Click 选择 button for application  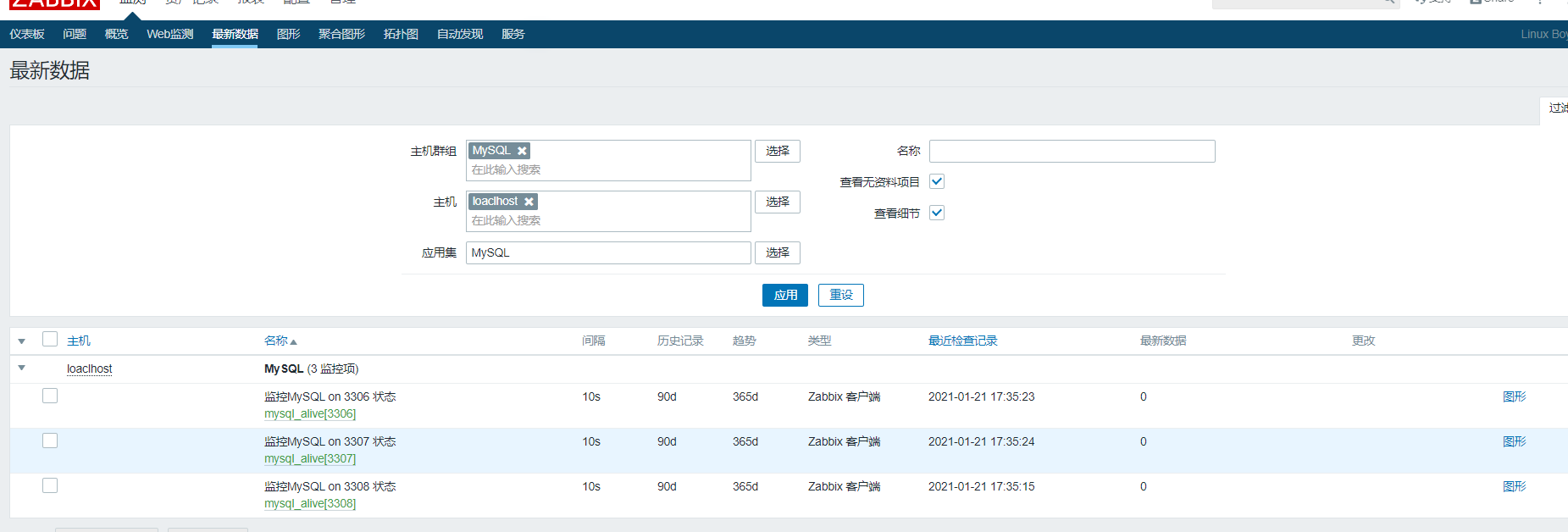pyautogui.click(x=778, y=252)
